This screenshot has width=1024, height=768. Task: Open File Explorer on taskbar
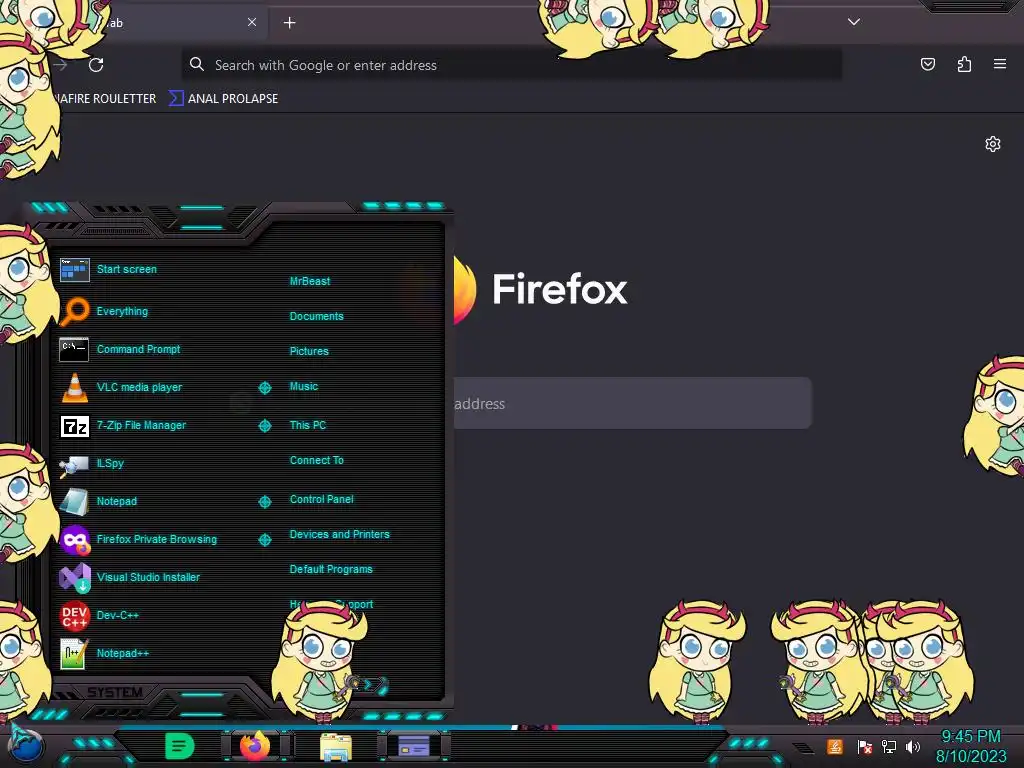pos(336,747)
